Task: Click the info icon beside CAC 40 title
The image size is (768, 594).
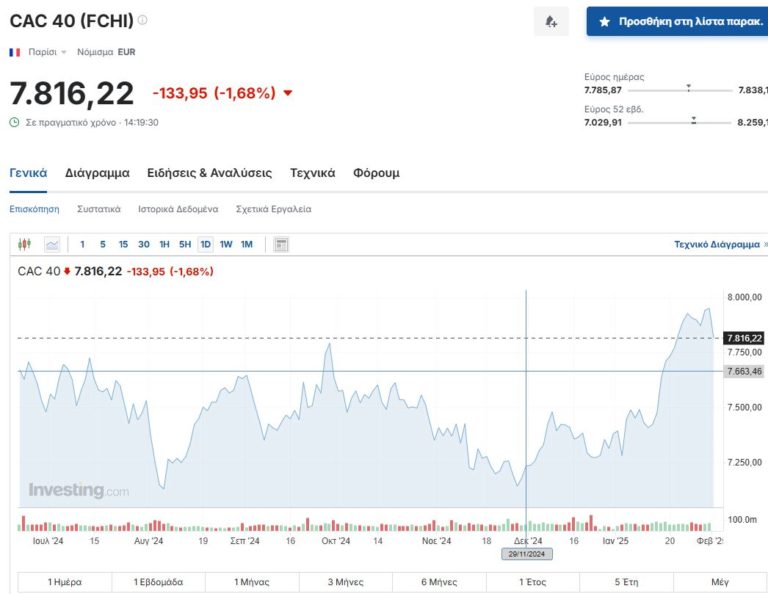Action: click(142, 20)
